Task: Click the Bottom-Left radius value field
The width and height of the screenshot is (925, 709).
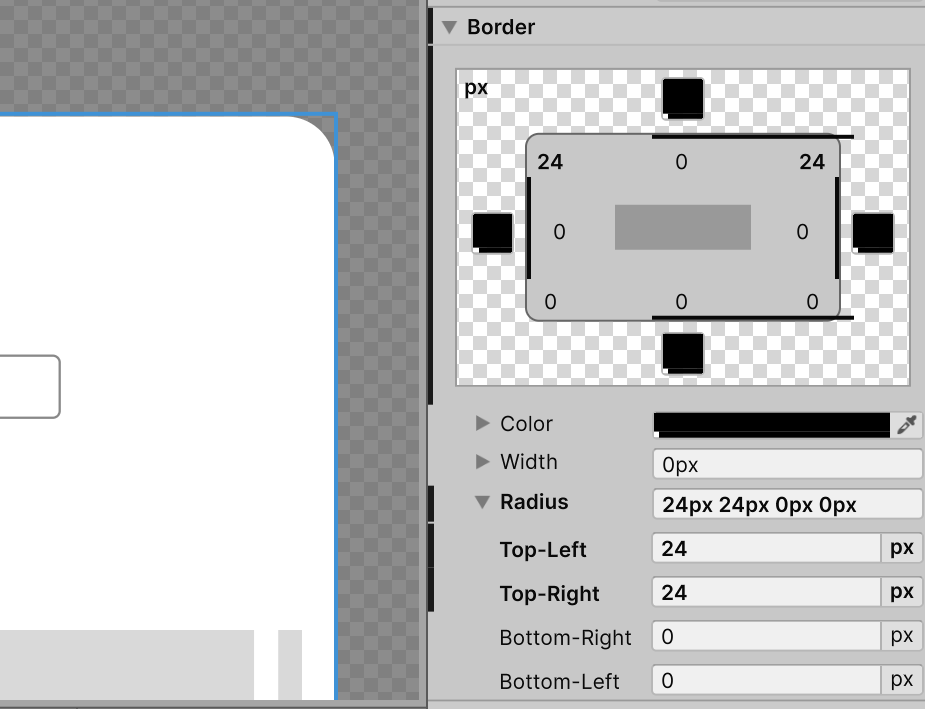Action: point(766,681)
